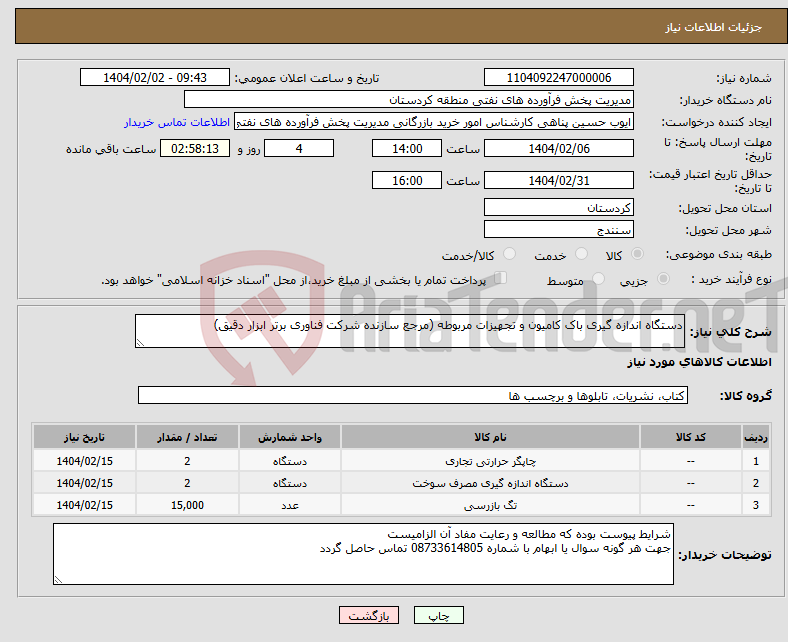Click quantity 15,000 in the table
The image size is (788, 642).
click(x=187, y=505)
